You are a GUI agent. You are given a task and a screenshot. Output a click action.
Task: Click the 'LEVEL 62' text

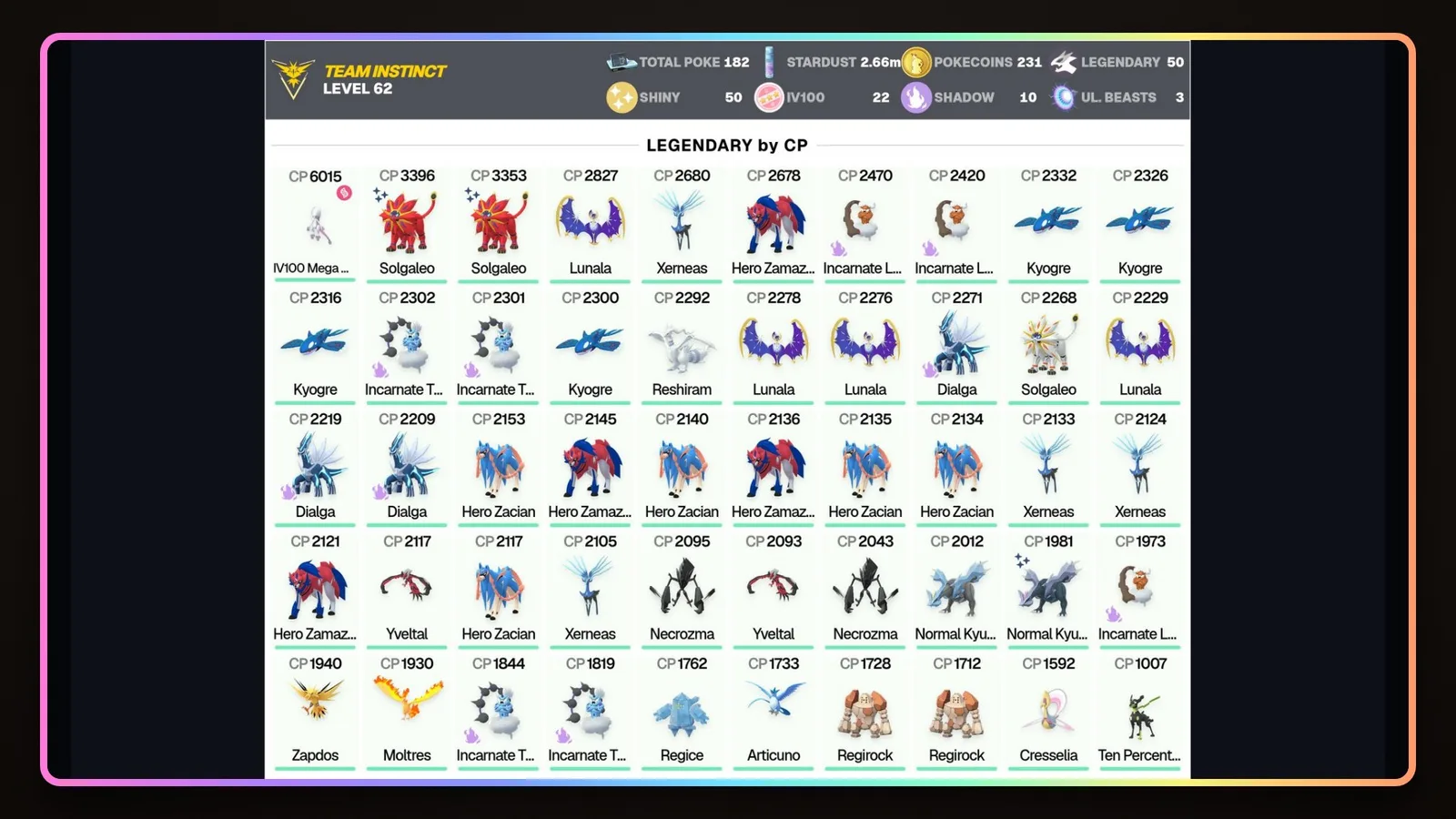(358, 88)
